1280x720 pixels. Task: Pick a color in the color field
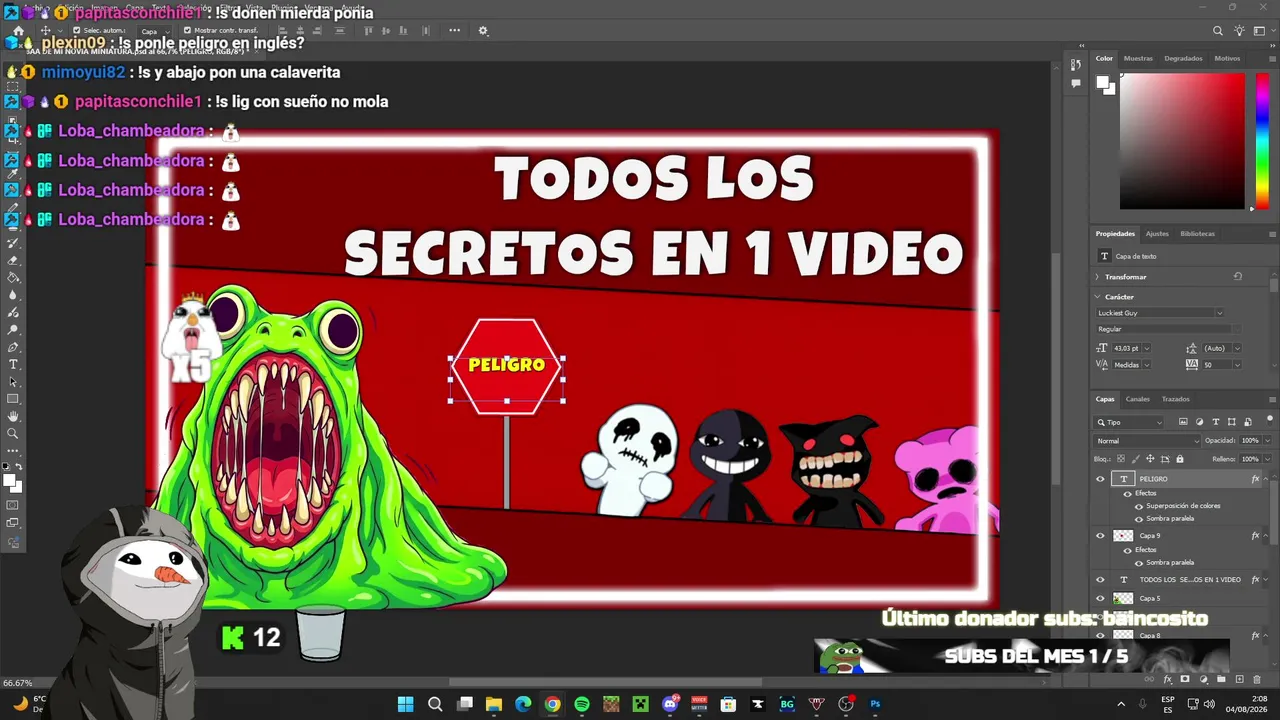[x=1182, y=141]
